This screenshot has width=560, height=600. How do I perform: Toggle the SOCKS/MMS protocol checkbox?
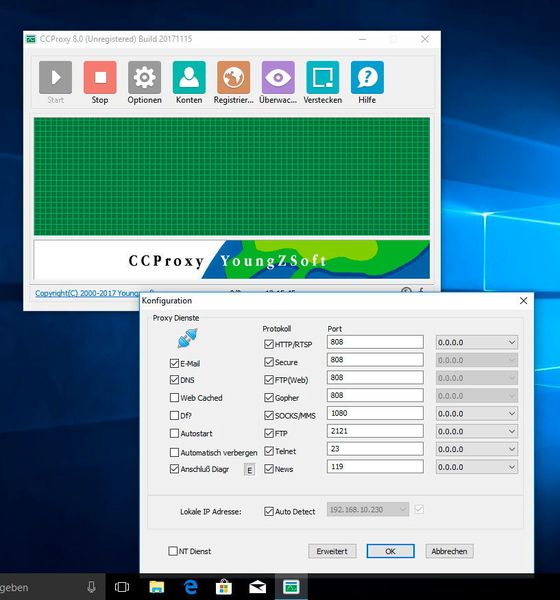point(269,415)
